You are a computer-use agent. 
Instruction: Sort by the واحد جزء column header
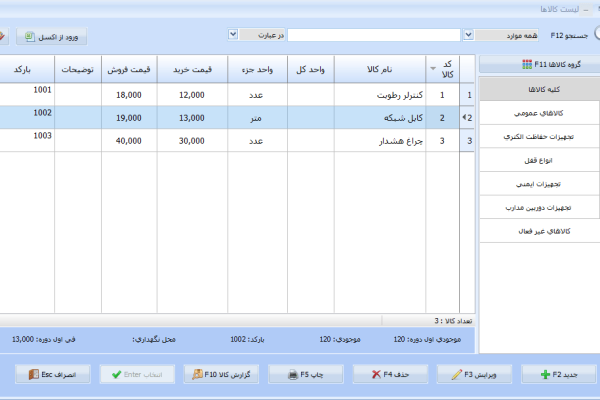[257, 69]
